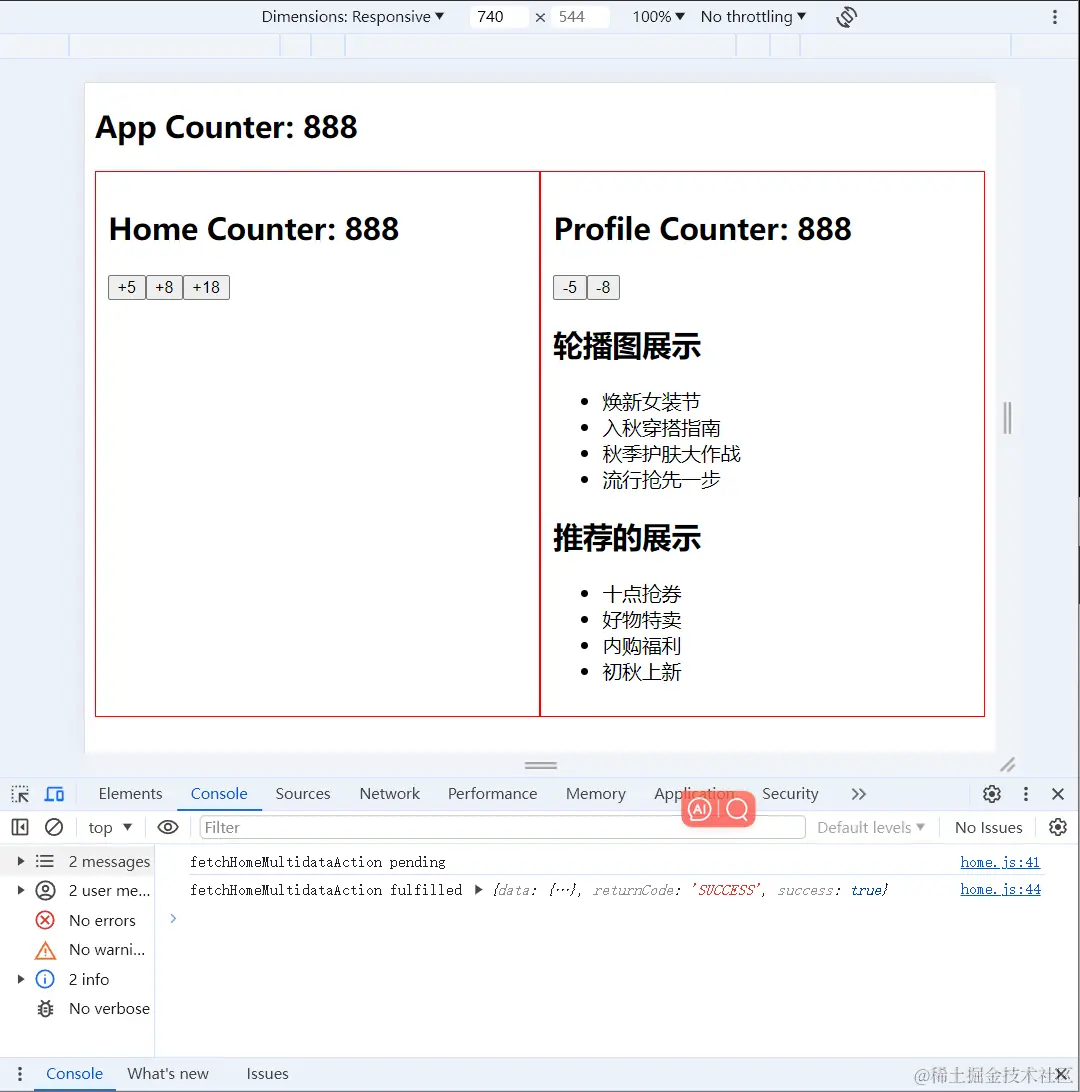
Task: Show console sidebar toggle icon
Action: pos(20,827)
